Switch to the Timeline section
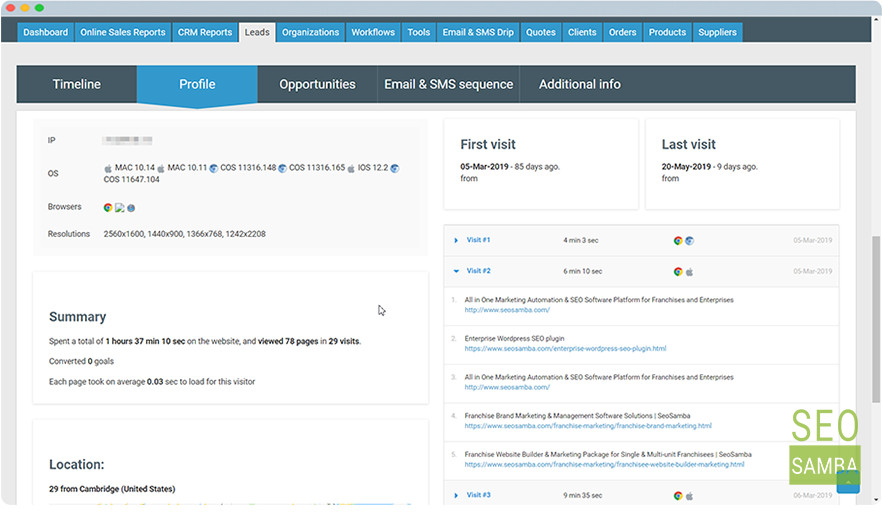Viewport: 883px width, 512px height. pos(77,84)
